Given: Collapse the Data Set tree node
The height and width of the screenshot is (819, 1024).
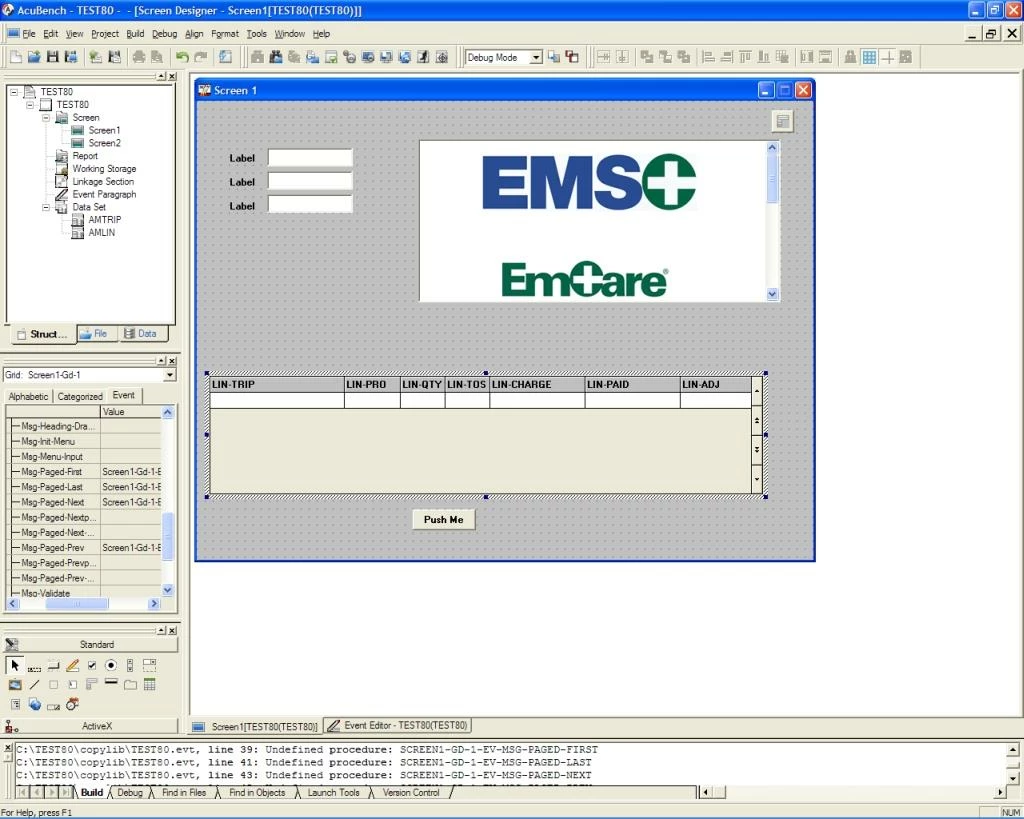Looking at the screenshot, I should coord(46,207).
